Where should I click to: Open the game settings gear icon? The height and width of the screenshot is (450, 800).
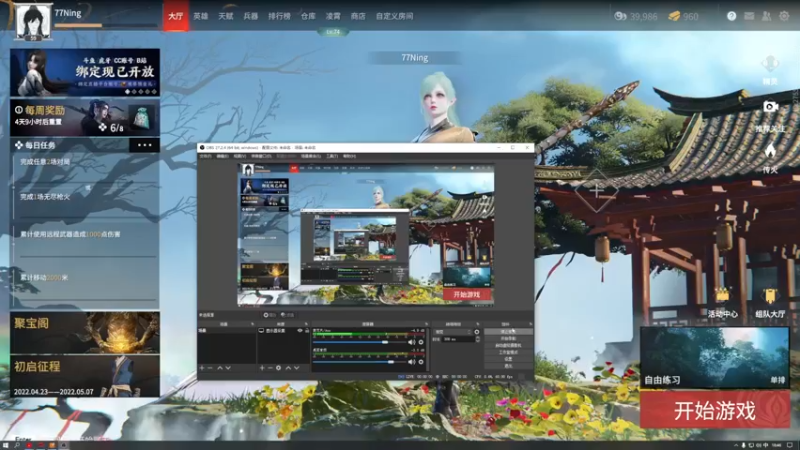[784, 16]
